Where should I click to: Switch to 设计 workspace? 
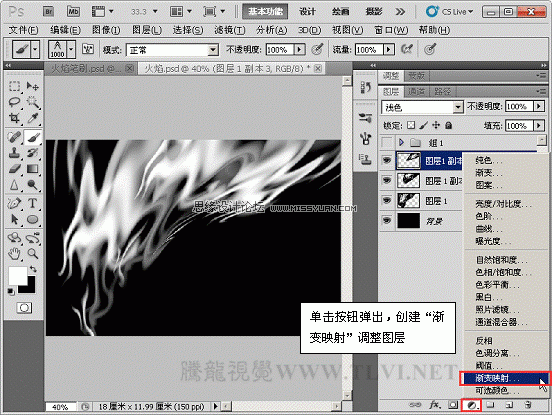tap(307, 12)
